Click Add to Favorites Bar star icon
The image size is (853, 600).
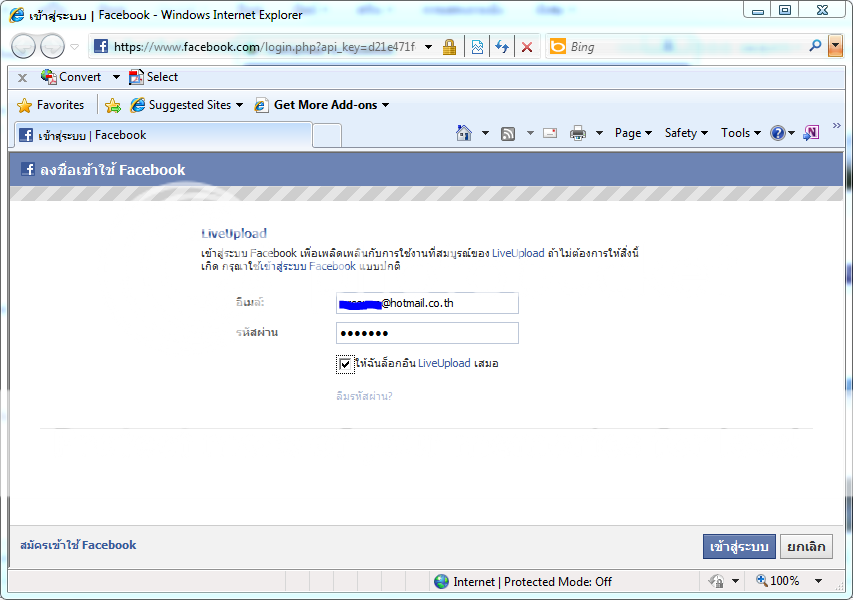click(x=113, y=105)
